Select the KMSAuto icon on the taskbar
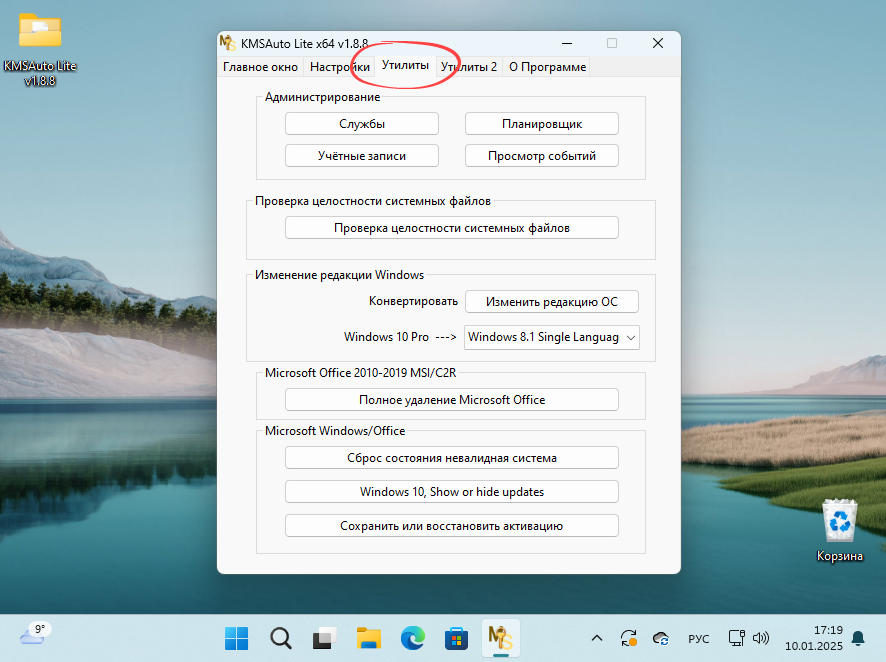Screen dimensions: 886x662 click(499, 638)
